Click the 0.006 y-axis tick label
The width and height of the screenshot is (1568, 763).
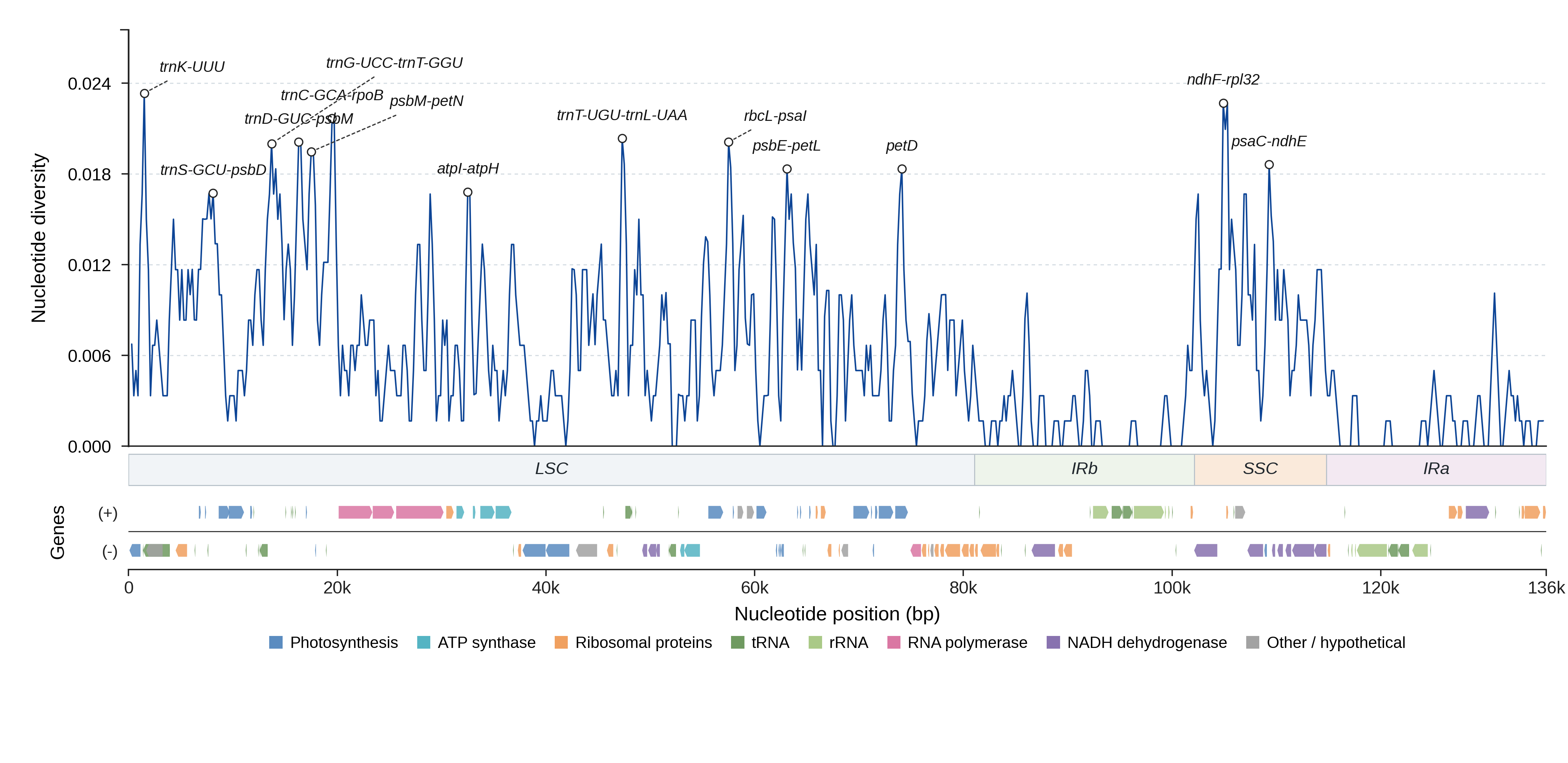(89, 356)
